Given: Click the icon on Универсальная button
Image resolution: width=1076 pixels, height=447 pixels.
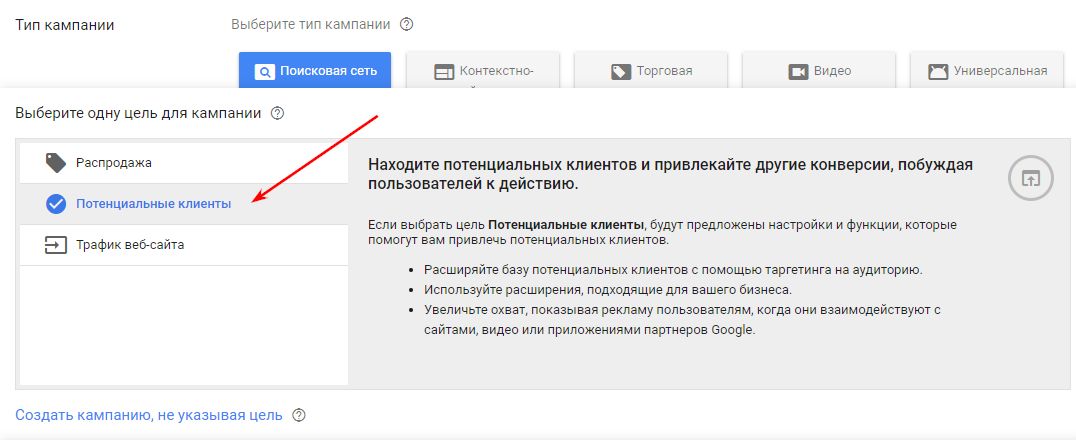Looking at the screenshot, I should [x=937, y=72].
